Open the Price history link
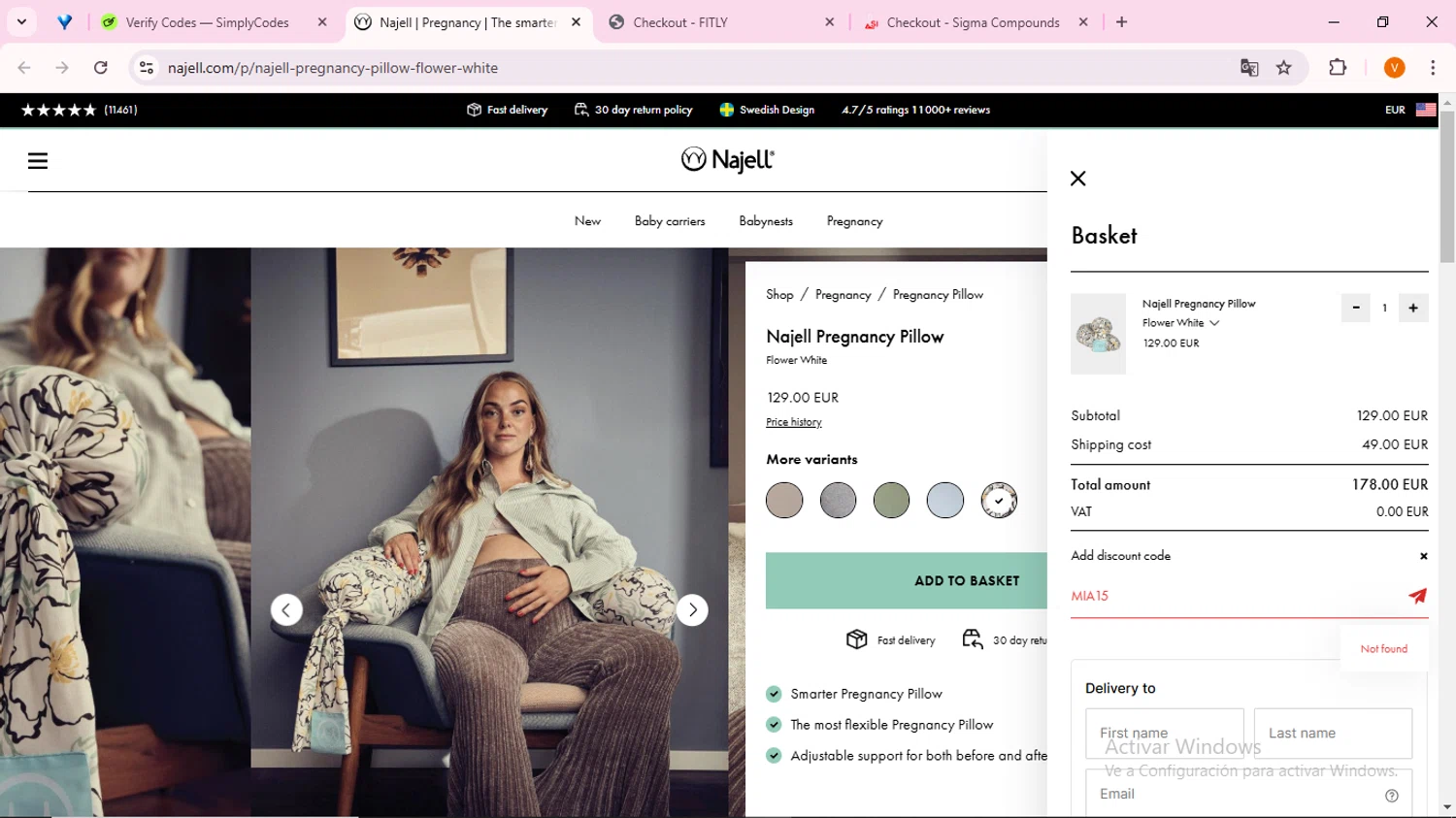1456x818 pixels. pos(794,422)
